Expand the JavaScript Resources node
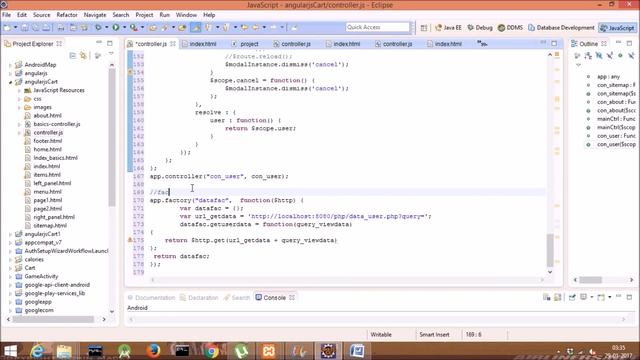This screenshot has height=360, width=640. (x=19, y=90)
